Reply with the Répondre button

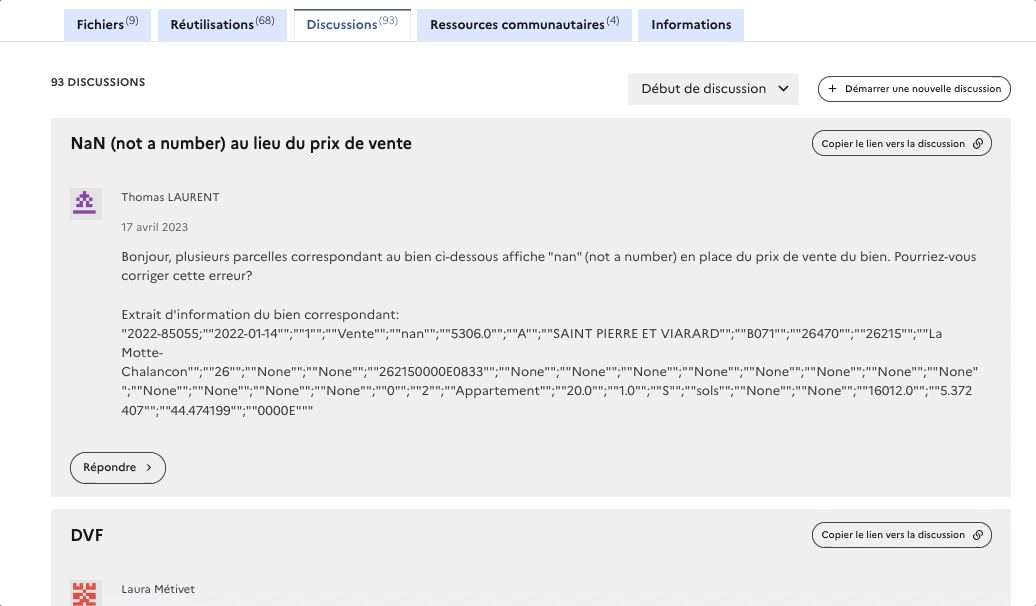[x=117, y=468]
